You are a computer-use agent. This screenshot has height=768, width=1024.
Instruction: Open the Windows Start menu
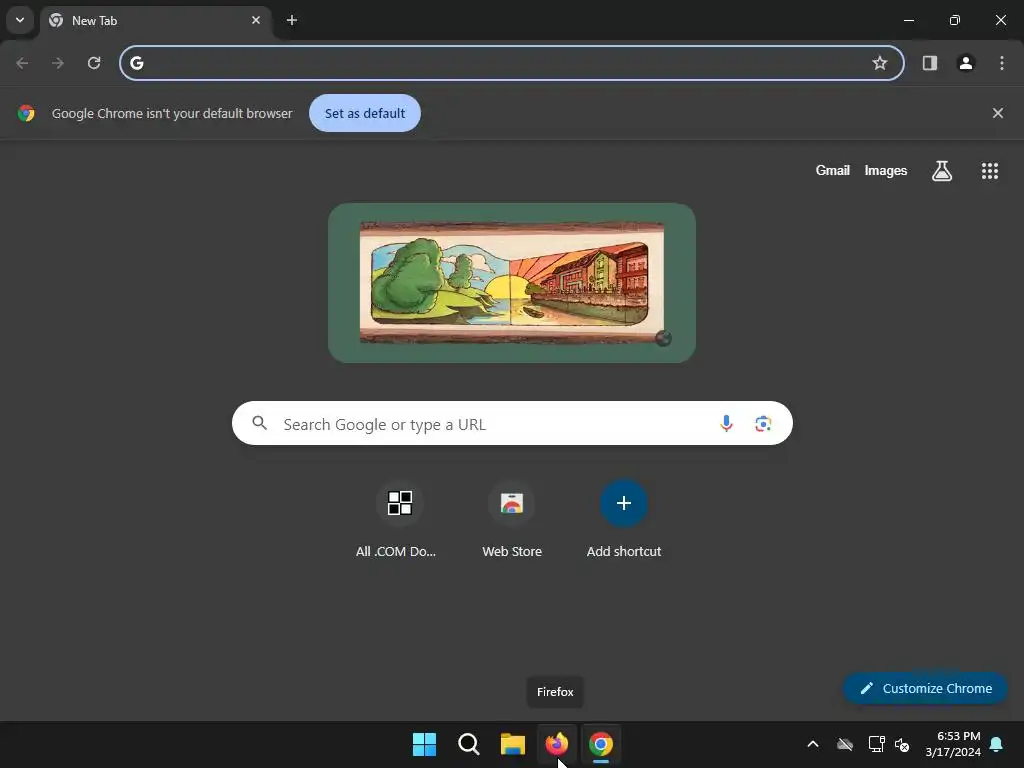(x=424, y=744)
